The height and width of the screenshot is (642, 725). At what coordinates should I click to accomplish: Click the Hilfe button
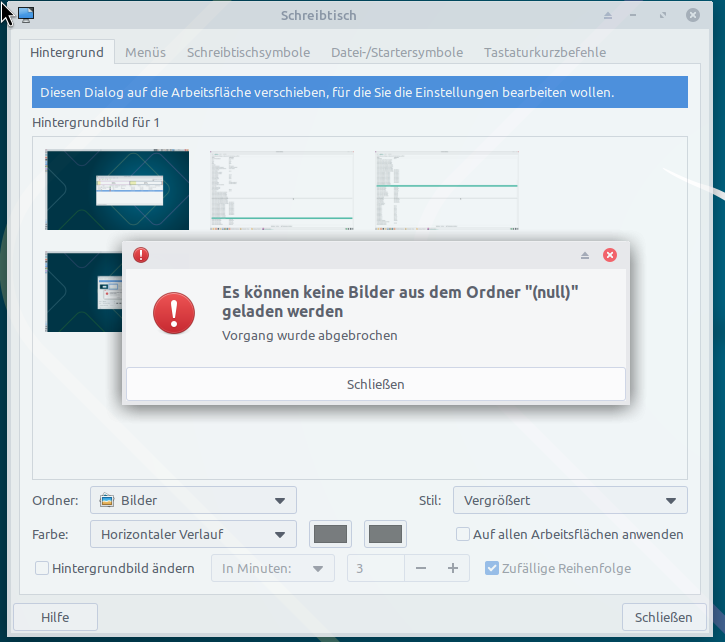(55, 617)
